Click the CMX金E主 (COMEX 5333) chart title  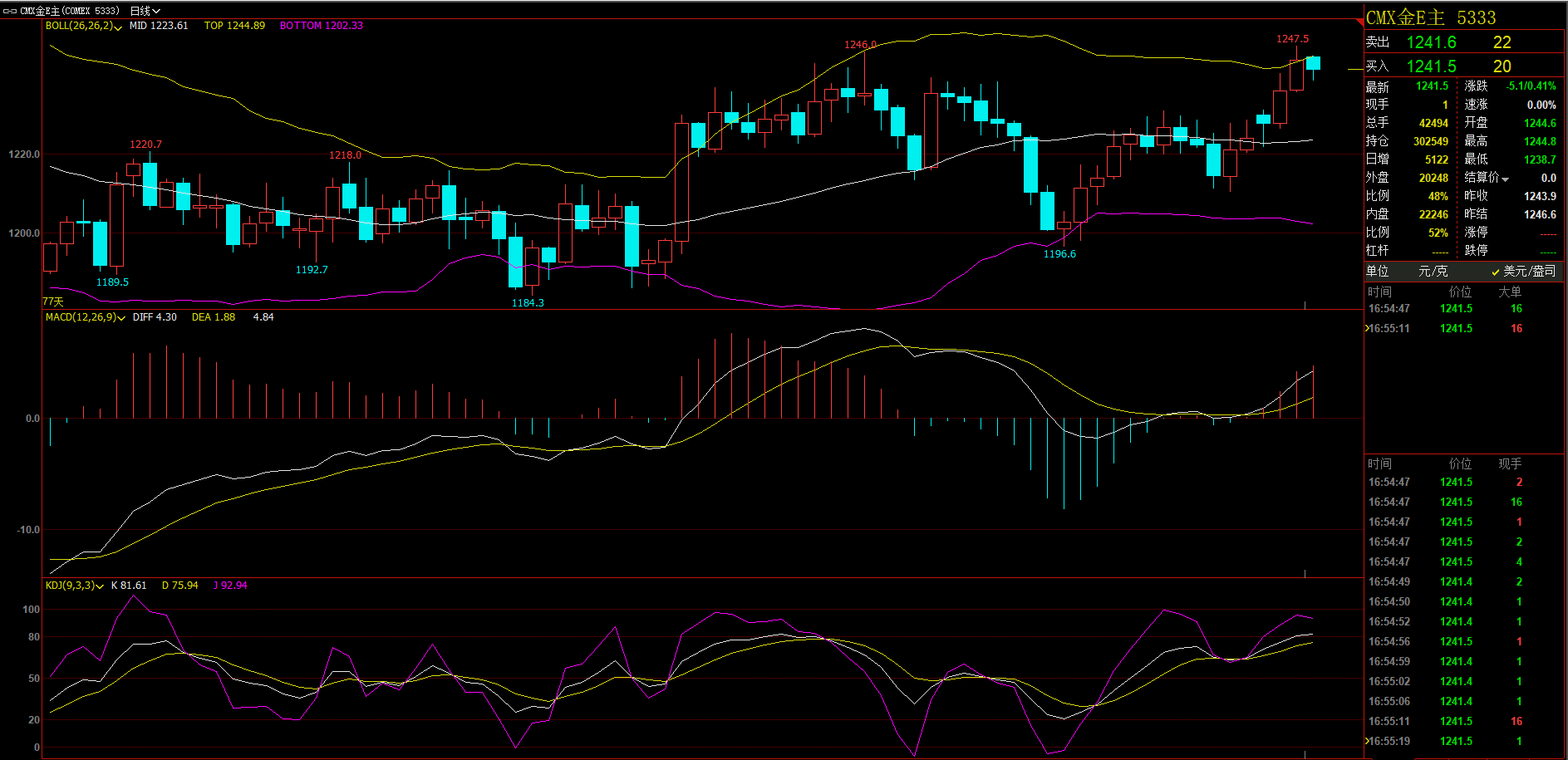(x=69, y=11)
